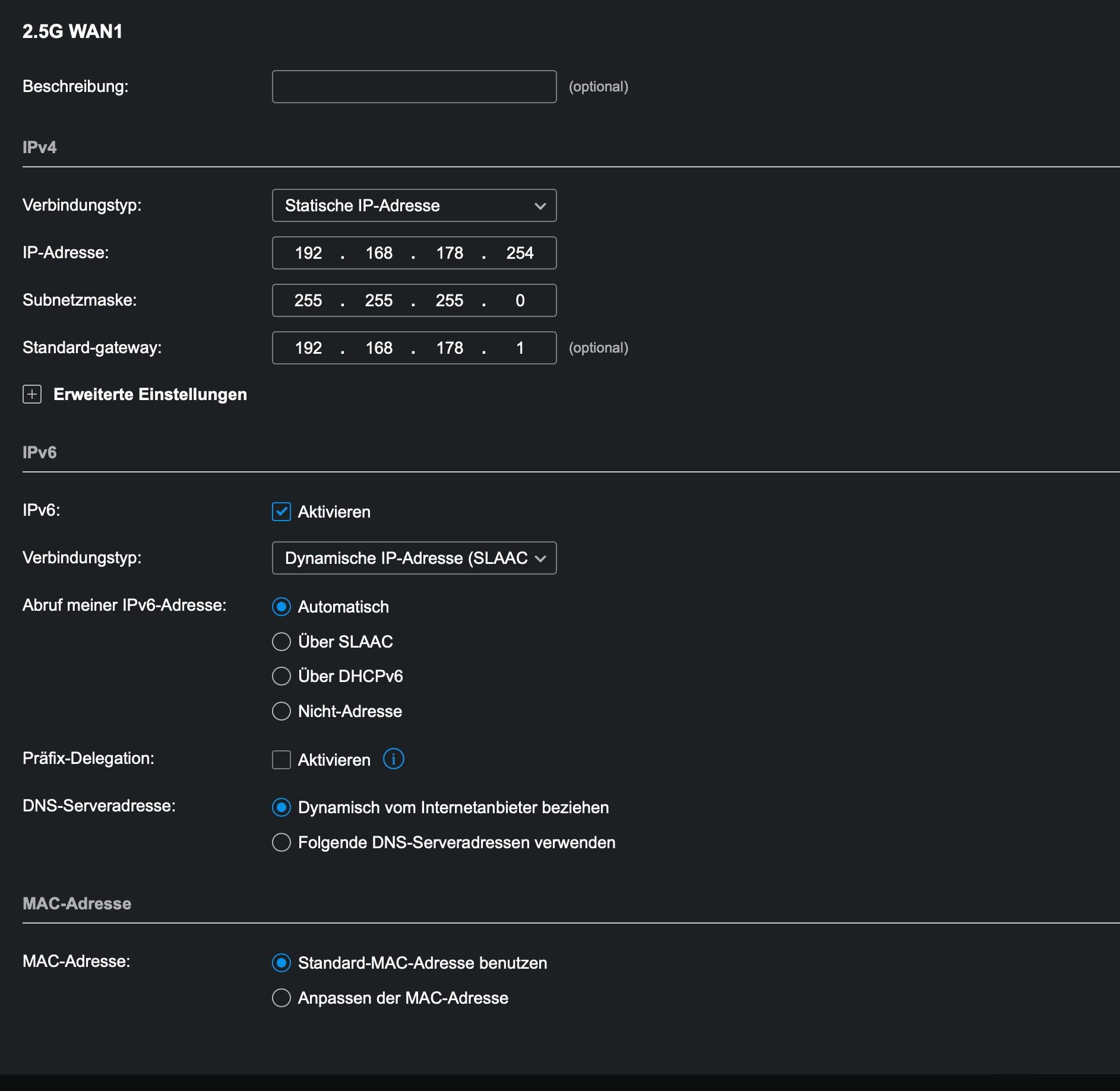The image size is (1120, 1091).
Task: Click the MAC-Adresse section heading
Action: [77, 903]
